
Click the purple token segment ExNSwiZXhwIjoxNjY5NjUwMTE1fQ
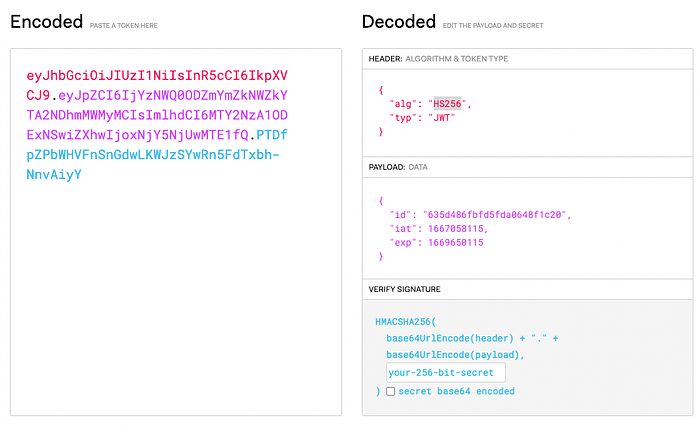tap(138, 134)
